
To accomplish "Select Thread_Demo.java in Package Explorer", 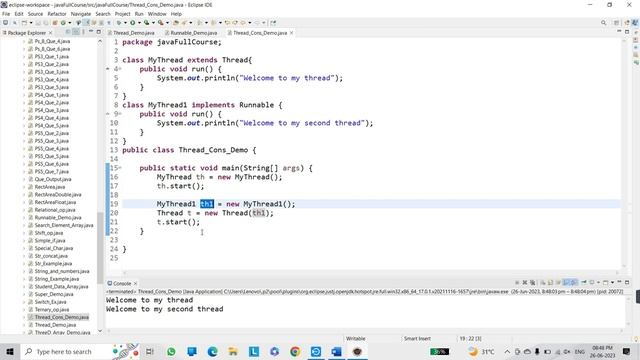I will 55,325.
